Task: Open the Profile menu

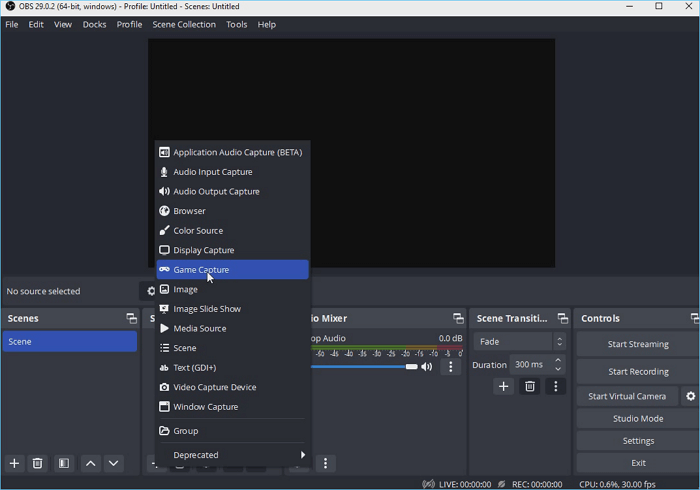Action: 129,25
